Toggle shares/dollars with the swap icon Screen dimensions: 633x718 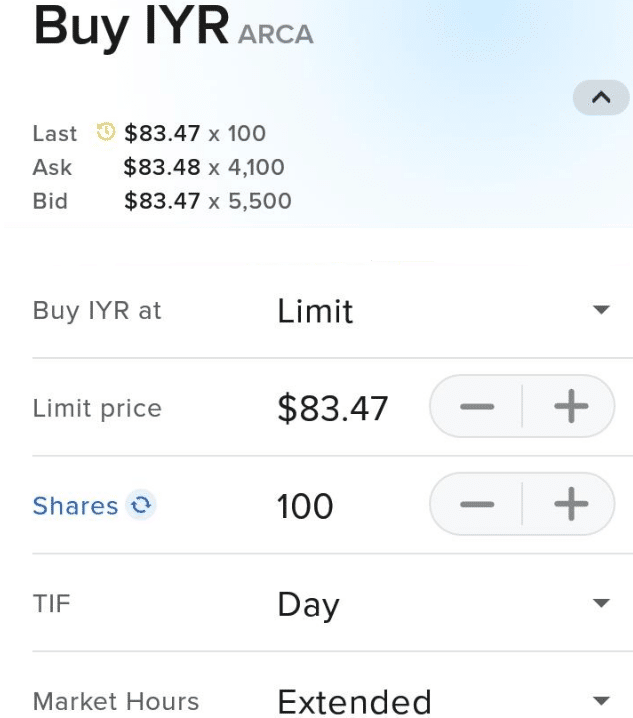point(141,505)
